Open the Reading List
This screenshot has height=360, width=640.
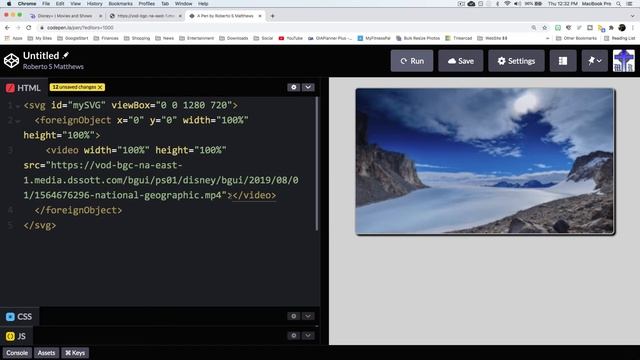coord(620,38)
